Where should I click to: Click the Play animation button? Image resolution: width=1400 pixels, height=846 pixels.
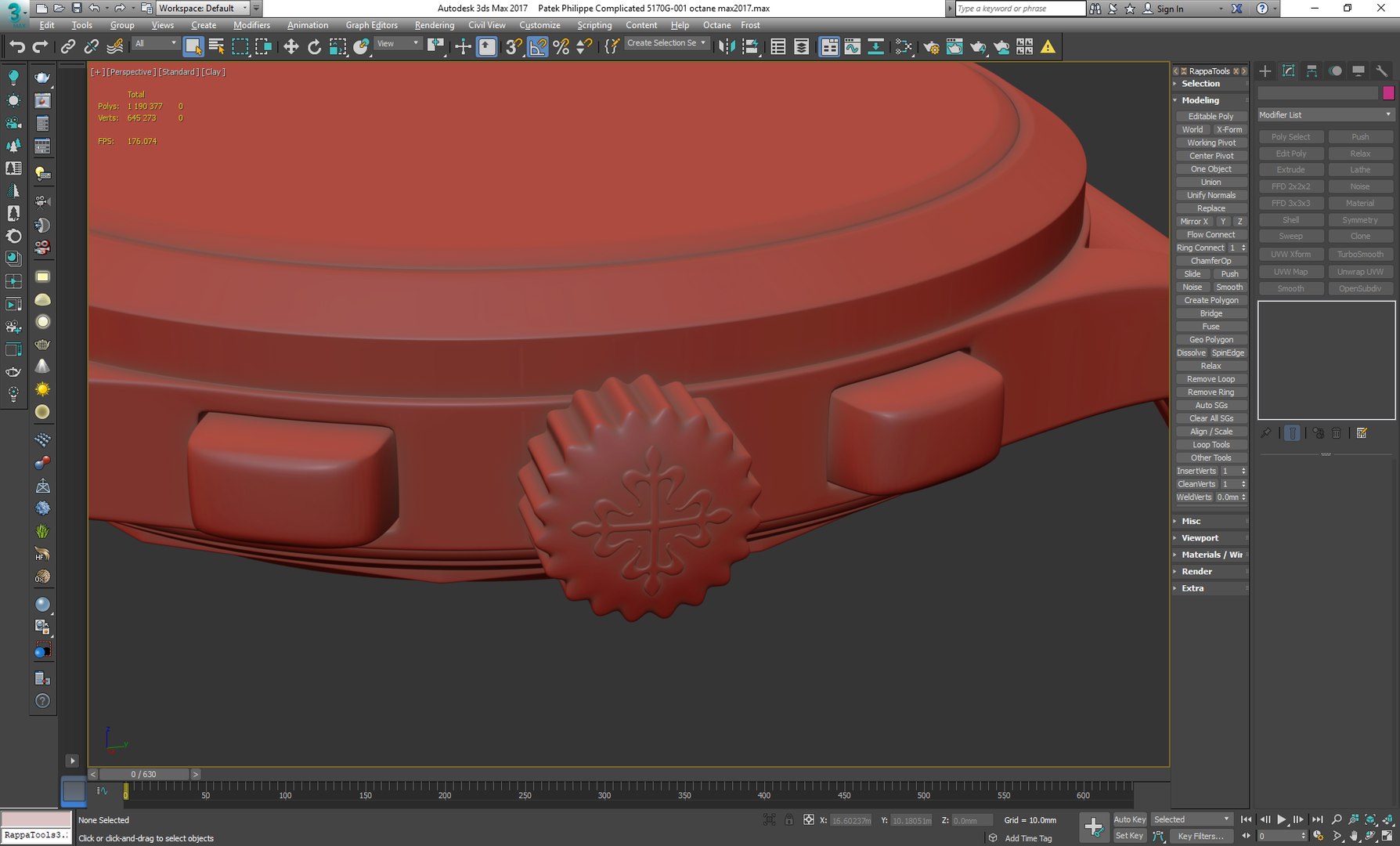[x=1282, y=819]
